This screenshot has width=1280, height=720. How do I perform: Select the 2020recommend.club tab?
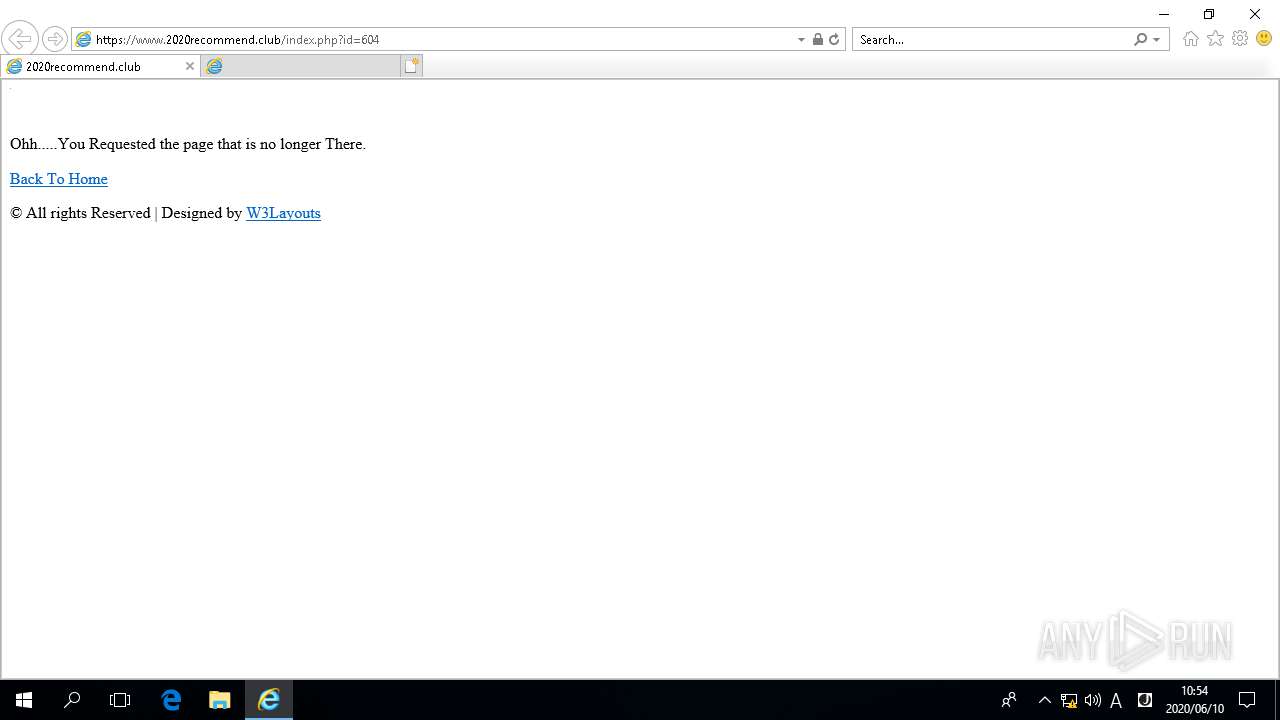100,67
